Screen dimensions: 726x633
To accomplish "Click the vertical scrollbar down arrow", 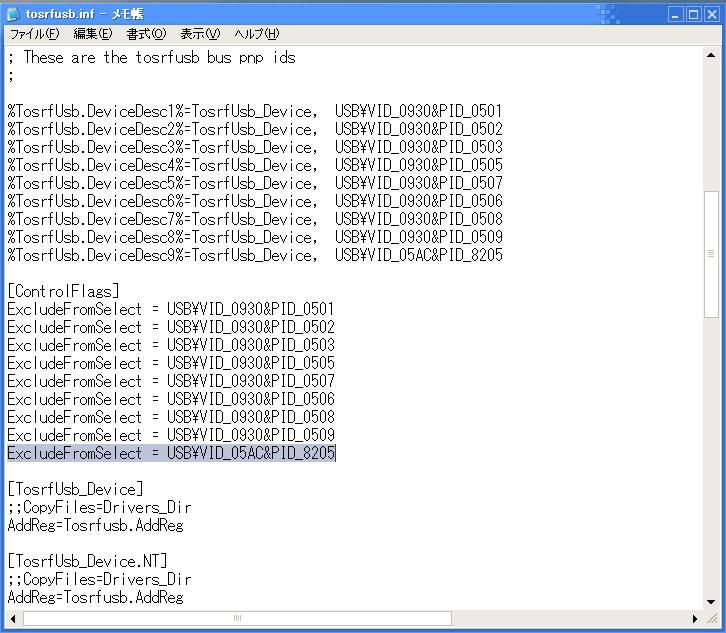I will (711, 600).
